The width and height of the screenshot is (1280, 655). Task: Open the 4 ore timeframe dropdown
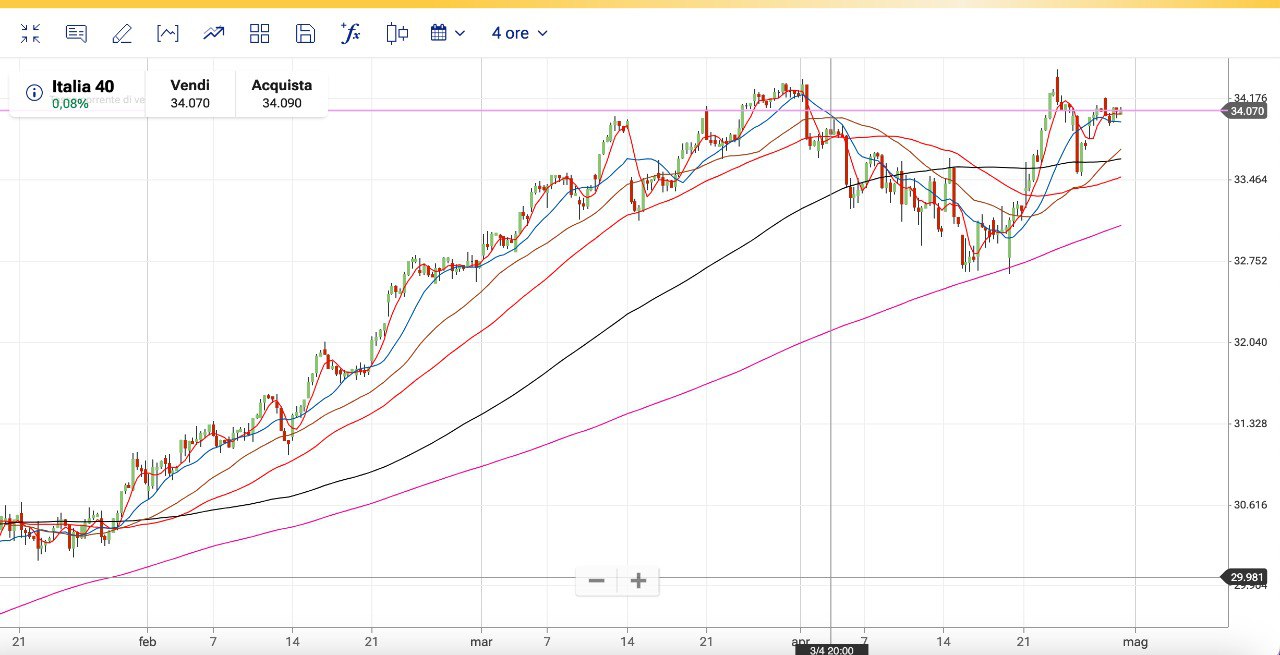[519, 33]
